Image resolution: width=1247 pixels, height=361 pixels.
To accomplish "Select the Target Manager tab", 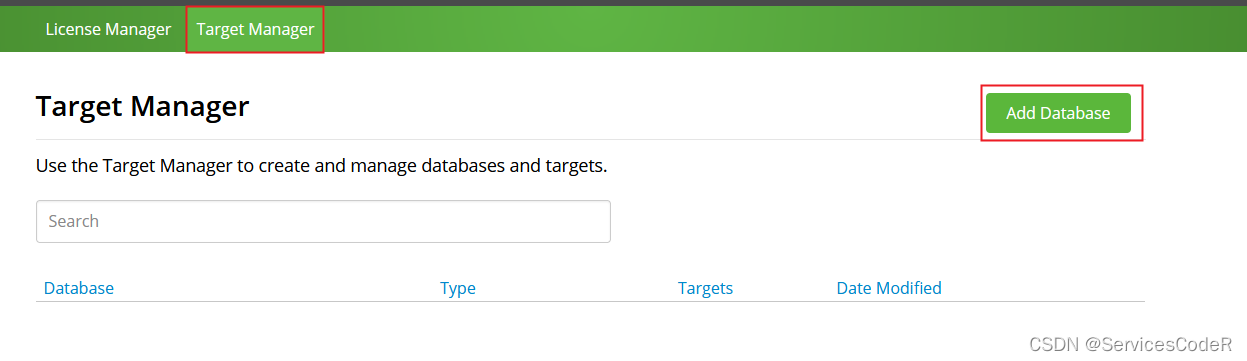I will (255, 29).
